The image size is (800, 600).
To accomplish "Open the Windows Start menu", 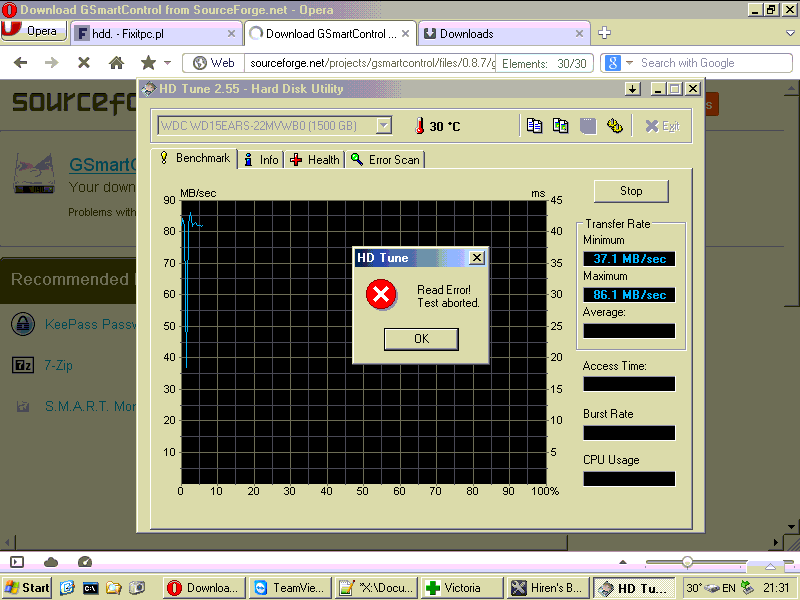I will pyautogui.click(x=27, y=588).
